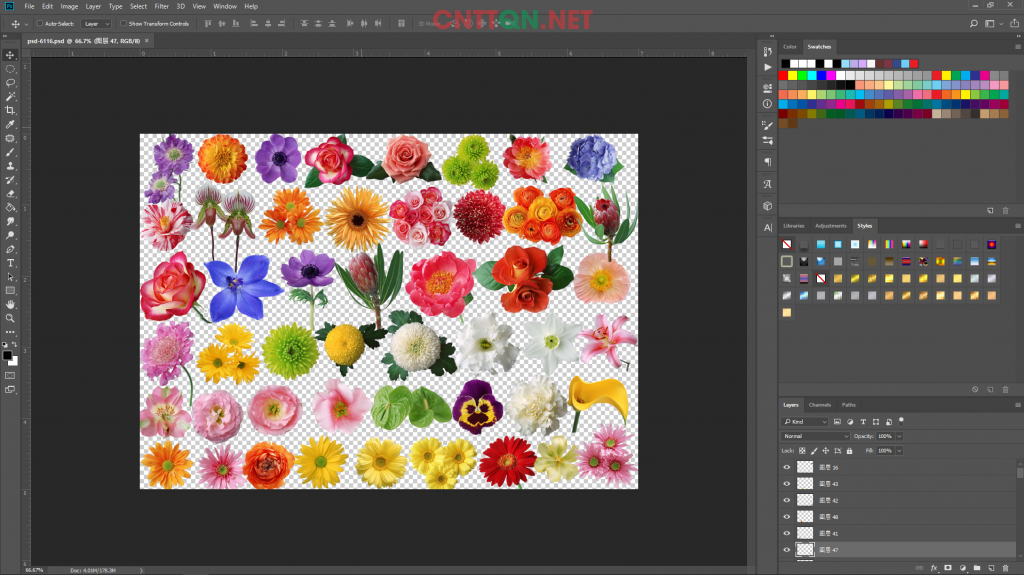The image size is (1024, 575).
Task: Delete layer with Layers trash icon
Action: tap(1006, 568)
